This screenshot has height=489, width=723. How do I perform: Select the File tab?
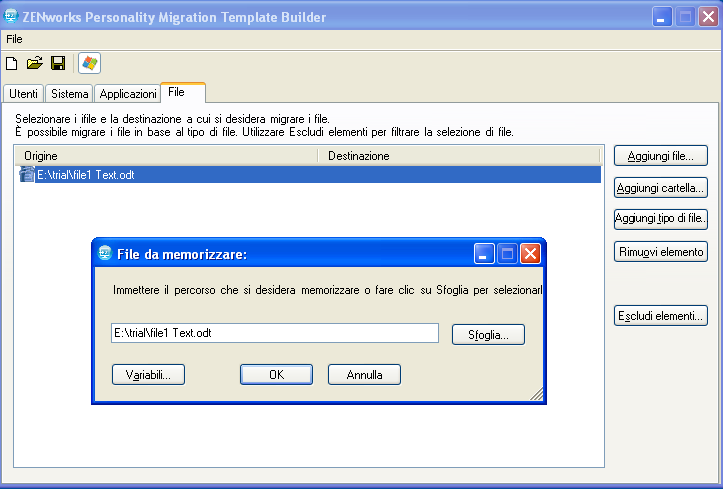[183, 93]
